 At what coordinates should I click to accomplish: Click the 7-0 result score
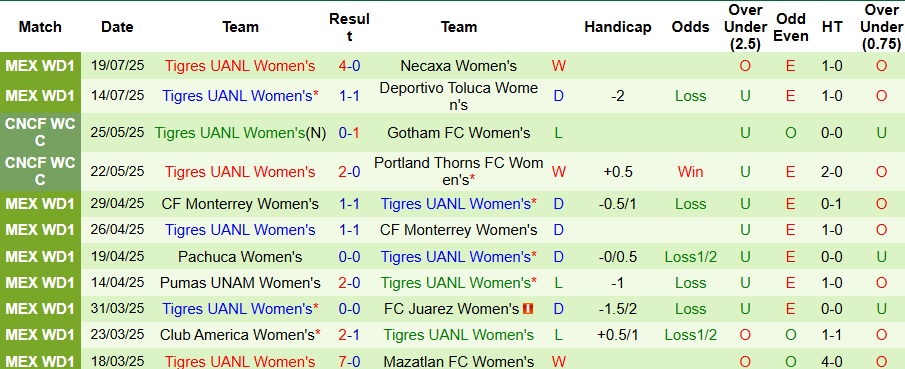click(x=349, y=362)
